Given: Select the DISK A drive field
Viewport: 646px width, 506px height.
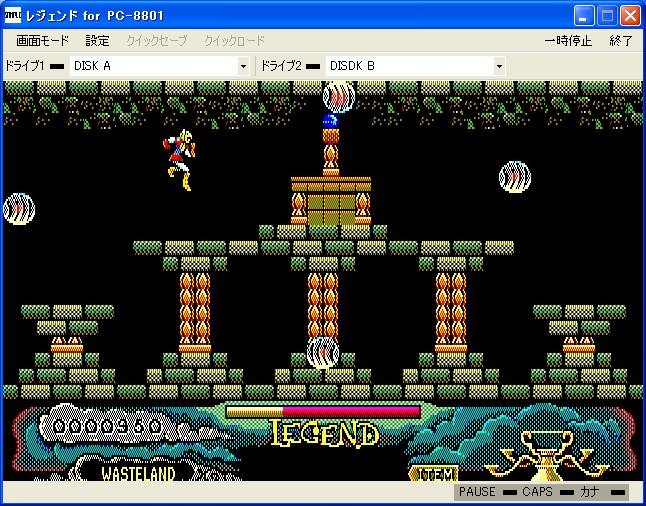Looking at the screenshot, I should point(159,66).
